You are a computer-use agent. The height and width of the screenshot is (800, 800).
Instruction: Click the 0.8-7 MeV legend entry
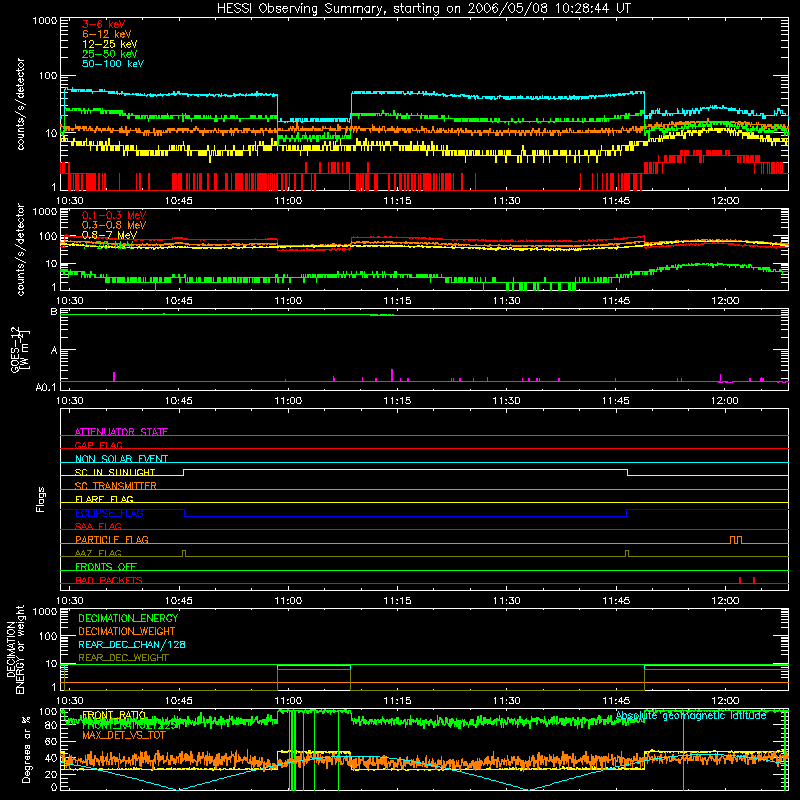pyautogui.click(x=109, y=235)
